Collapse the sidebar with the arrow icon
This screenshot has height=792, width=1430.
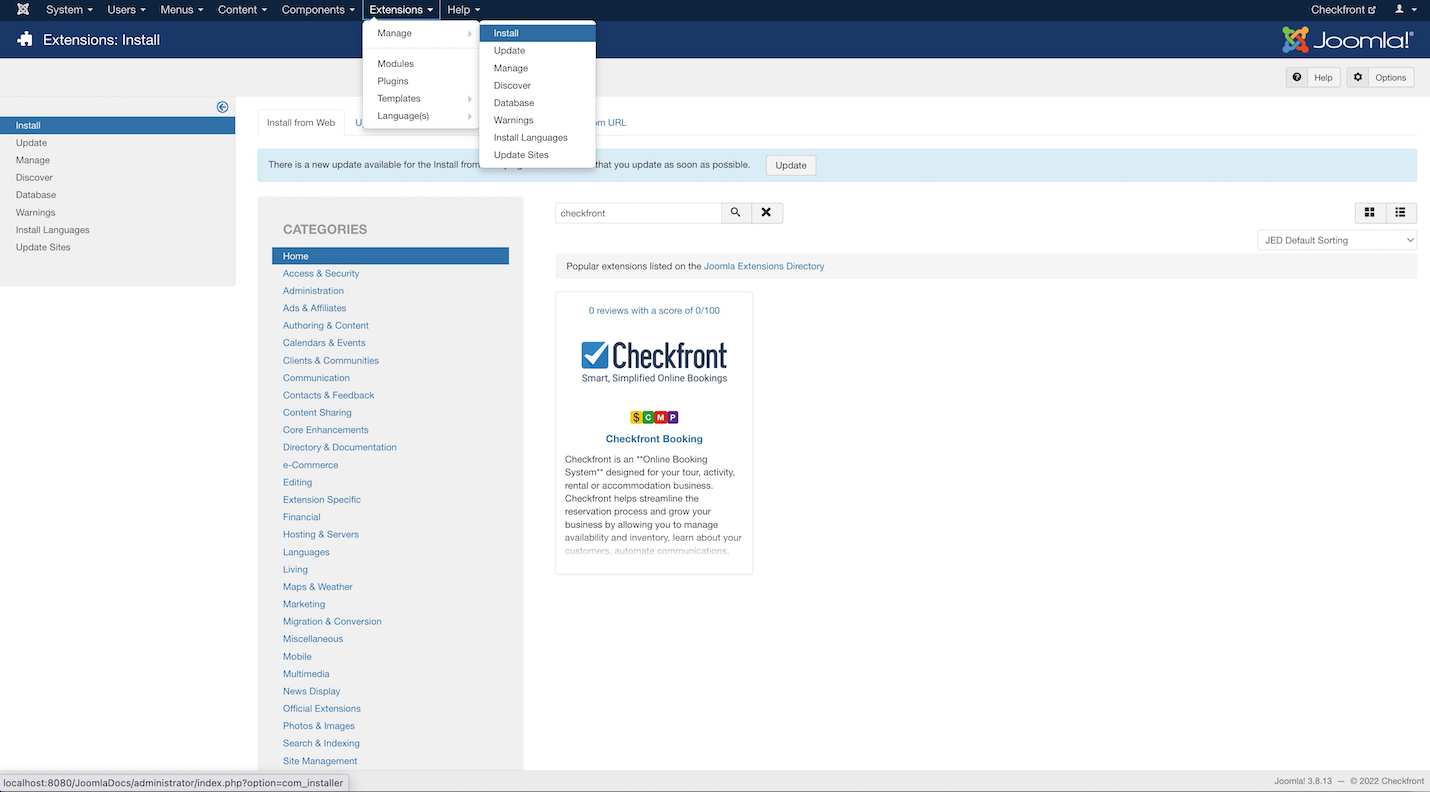(x=222, y=107)
